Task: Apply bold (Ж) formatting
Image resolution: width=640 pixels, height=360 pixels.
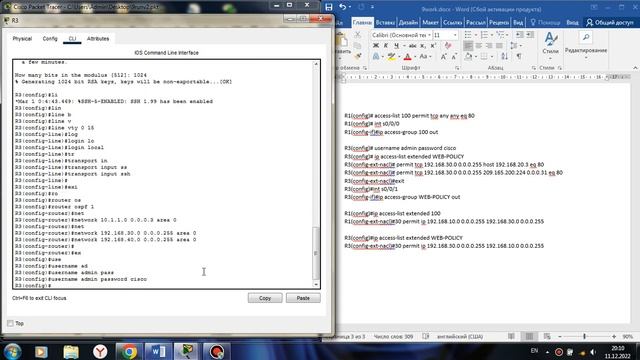Action: [376, 46]
